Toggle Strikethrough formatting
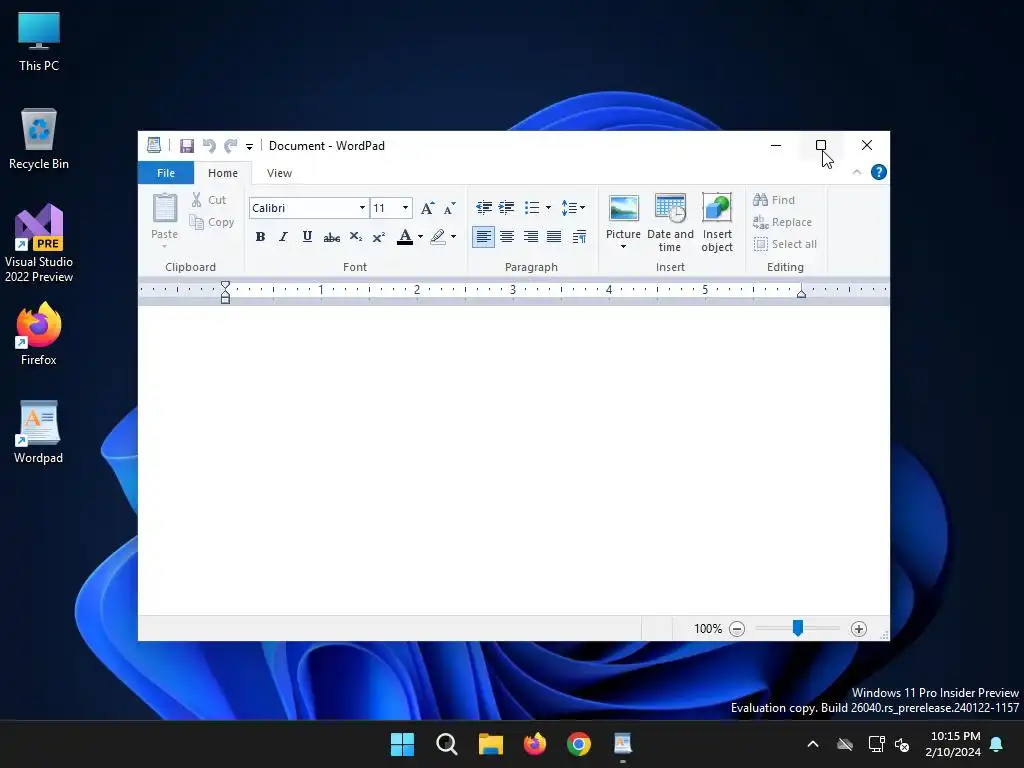Screen dimensions: 1024x768 tap(331, 237)
